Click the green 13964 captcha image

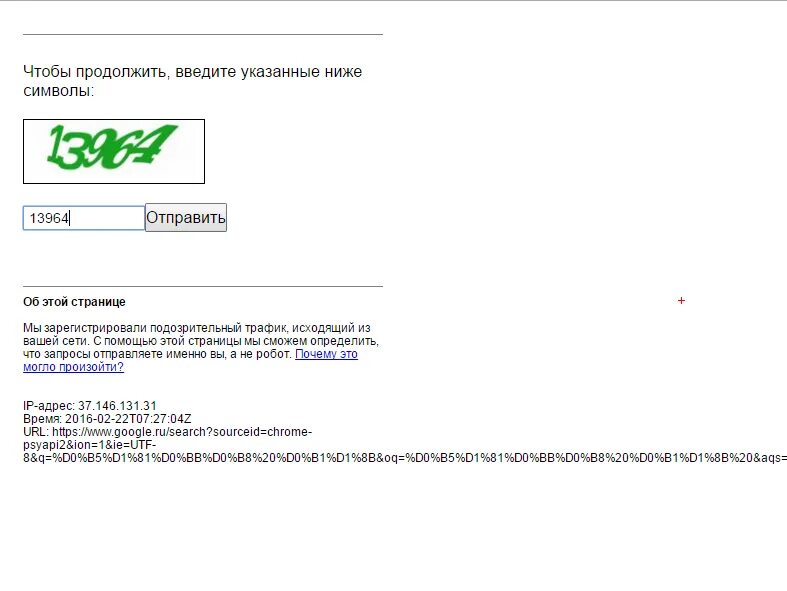[114, 151]
